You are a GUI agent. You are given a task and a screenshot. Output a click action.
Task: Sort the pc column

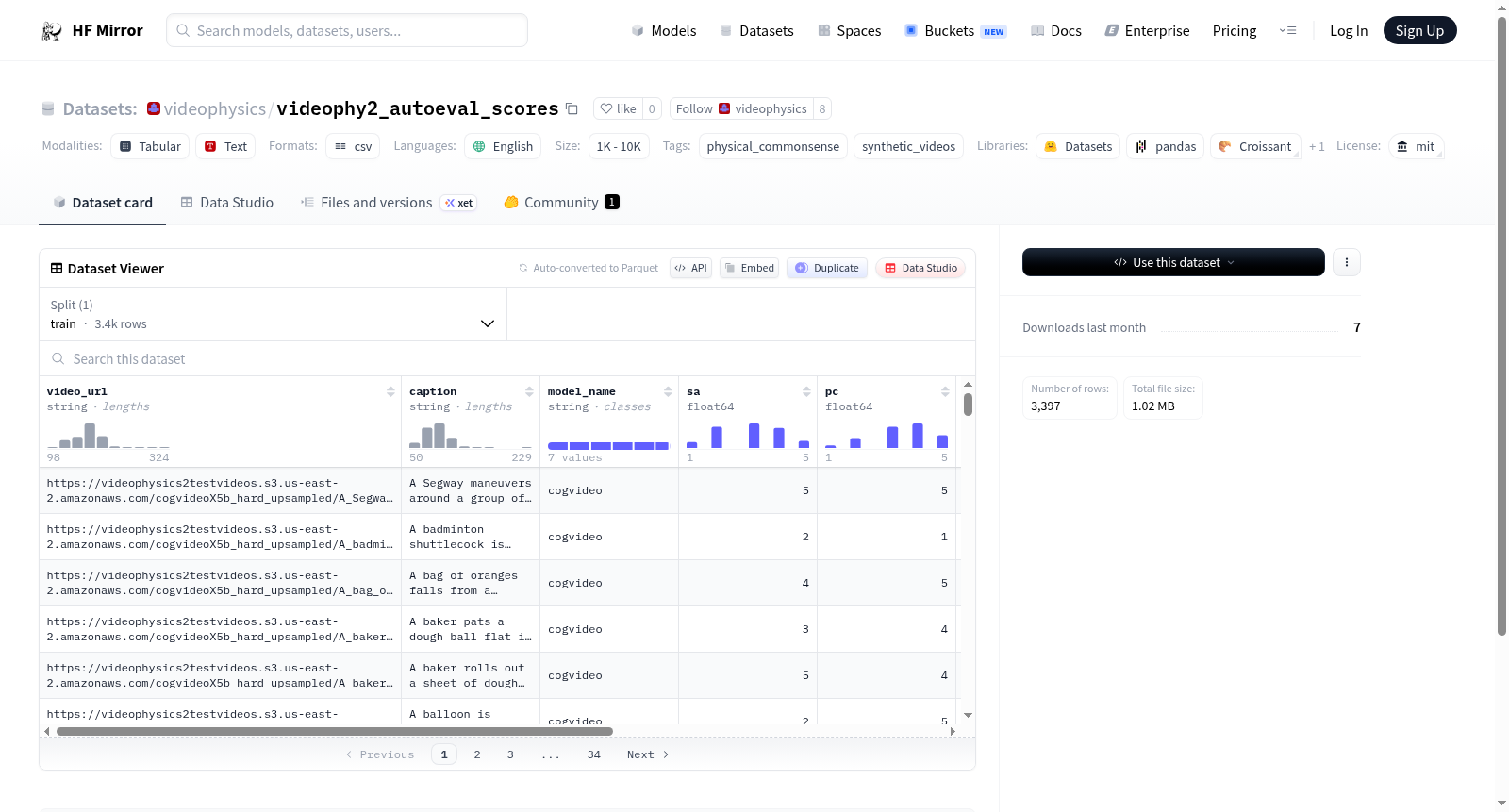[945, 391]
